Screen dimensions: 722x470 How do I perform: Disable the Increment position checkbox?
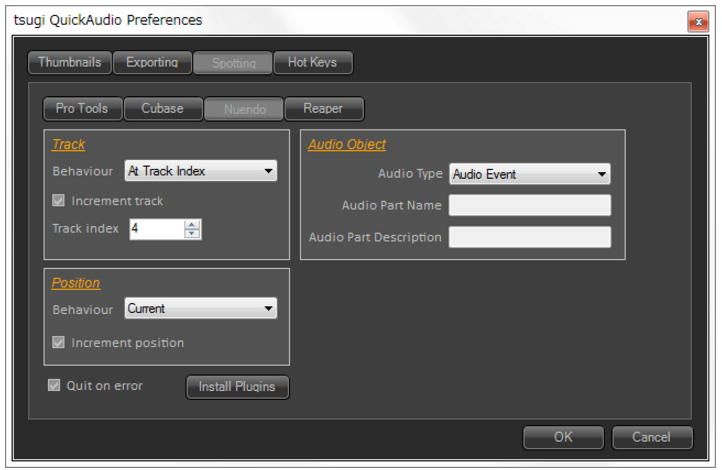[x=58, y=343]
